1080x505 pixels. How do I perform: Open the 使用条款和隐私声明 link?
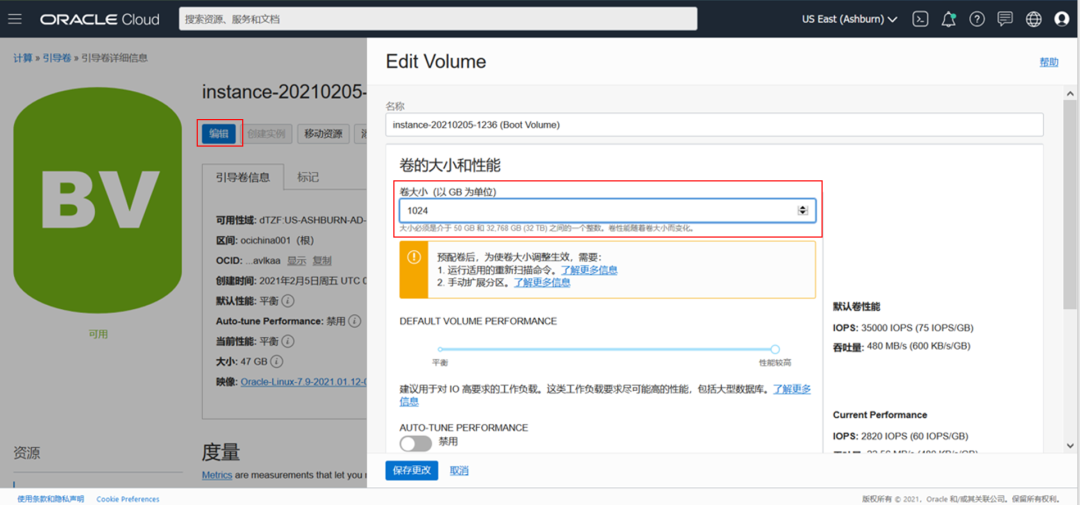pos(50,499)
